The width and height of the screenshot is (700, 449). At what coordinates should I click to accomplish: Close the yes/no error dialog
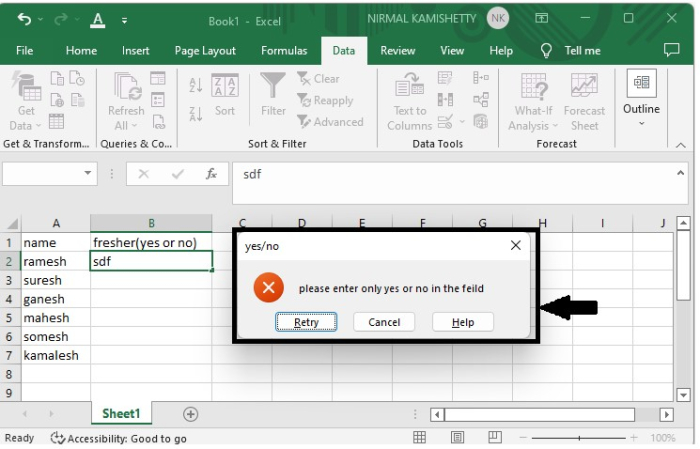click(x=516, y=245)
